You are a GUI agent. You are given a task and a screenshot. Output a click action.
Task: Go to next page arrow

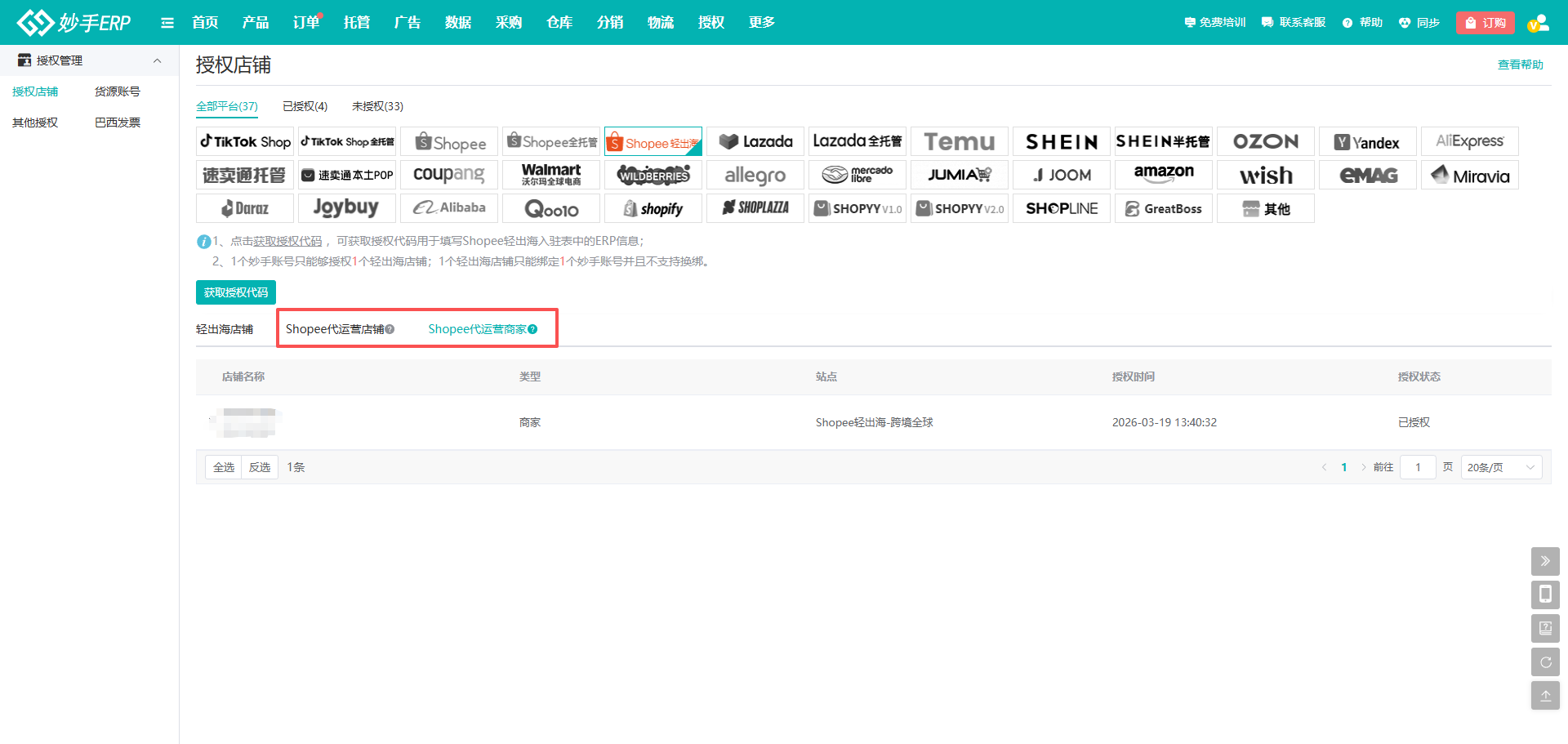(1363, 467)
